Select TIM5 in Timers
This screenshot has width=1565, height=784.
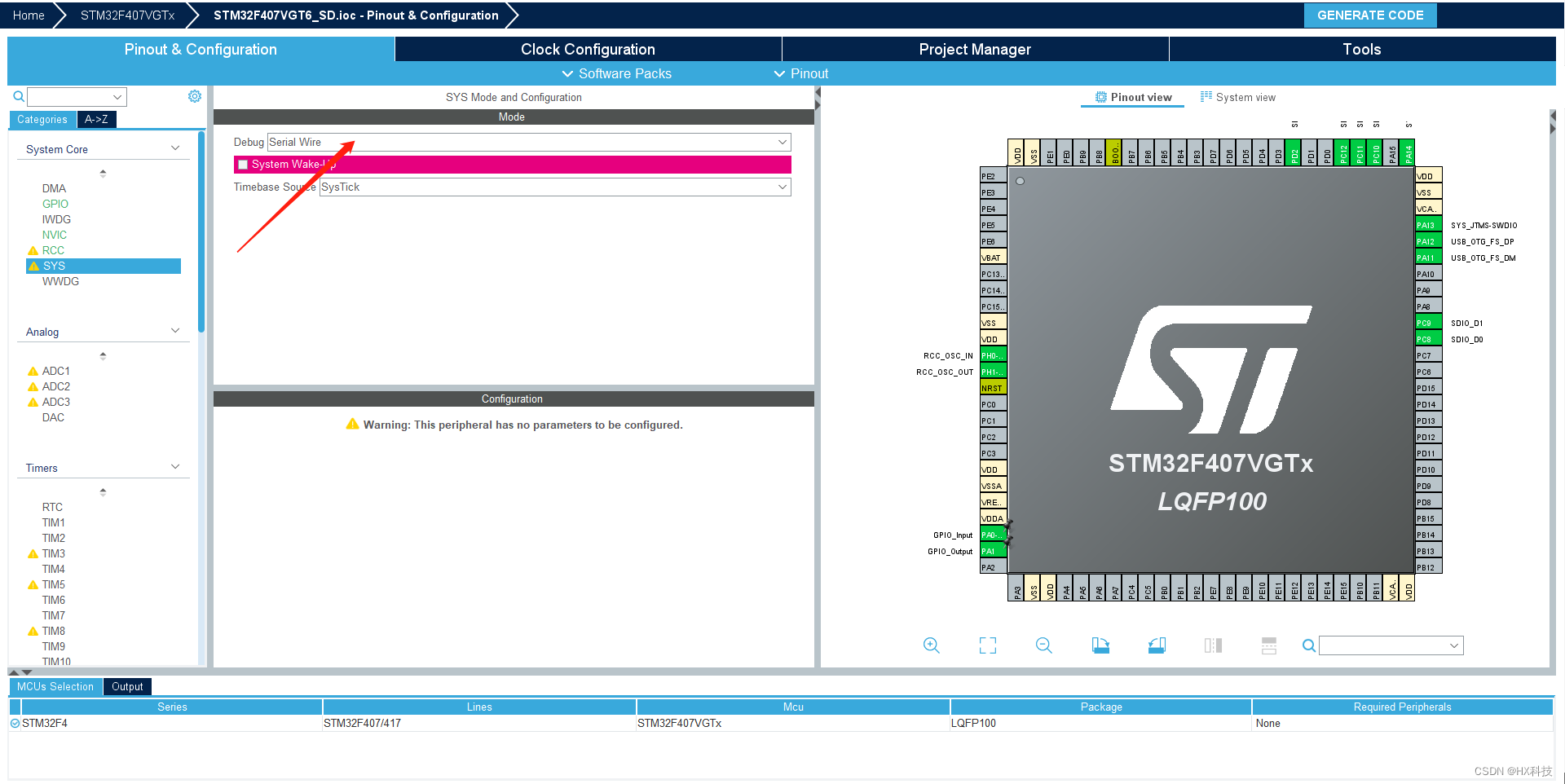pos(54,584)
